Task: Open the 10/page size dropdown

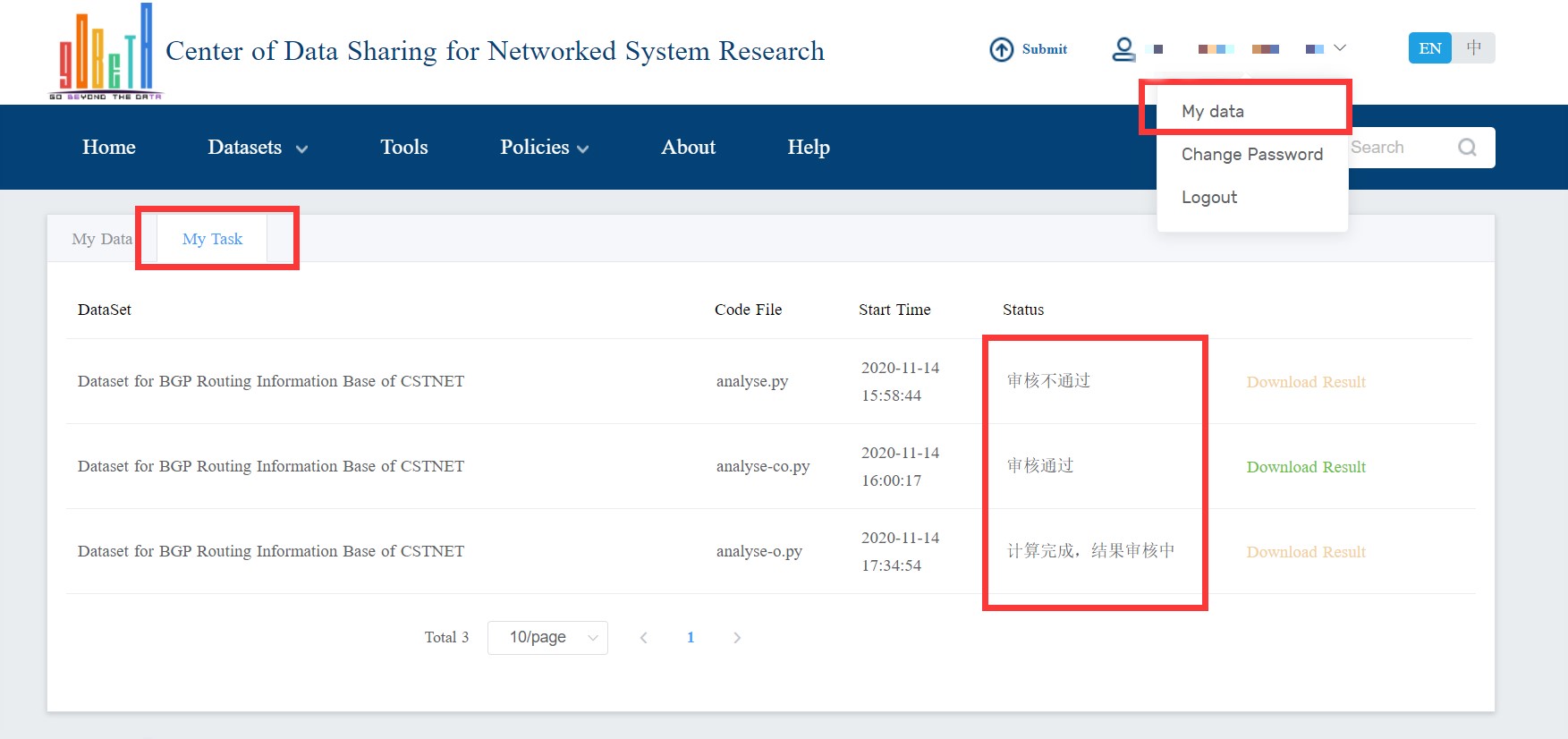Action: (547, 638)
